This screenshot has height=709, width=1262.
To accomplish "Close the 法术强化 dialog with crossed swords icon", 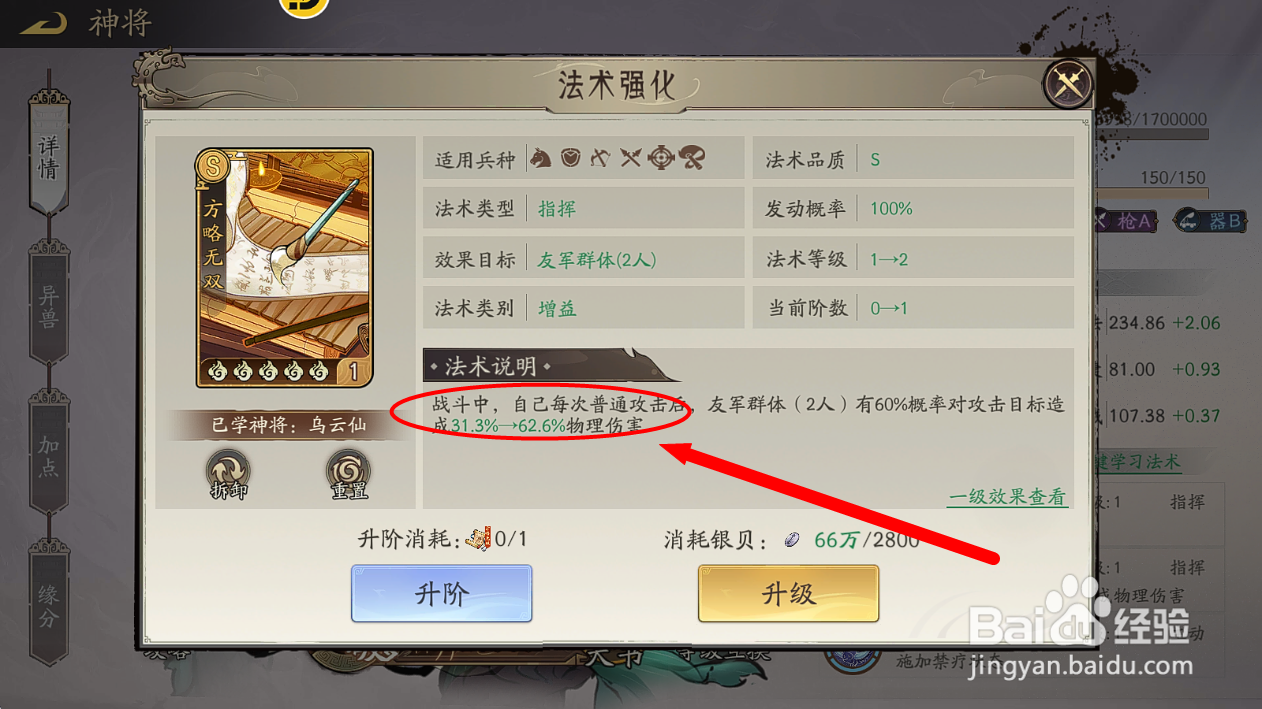I will [1068, 85].
